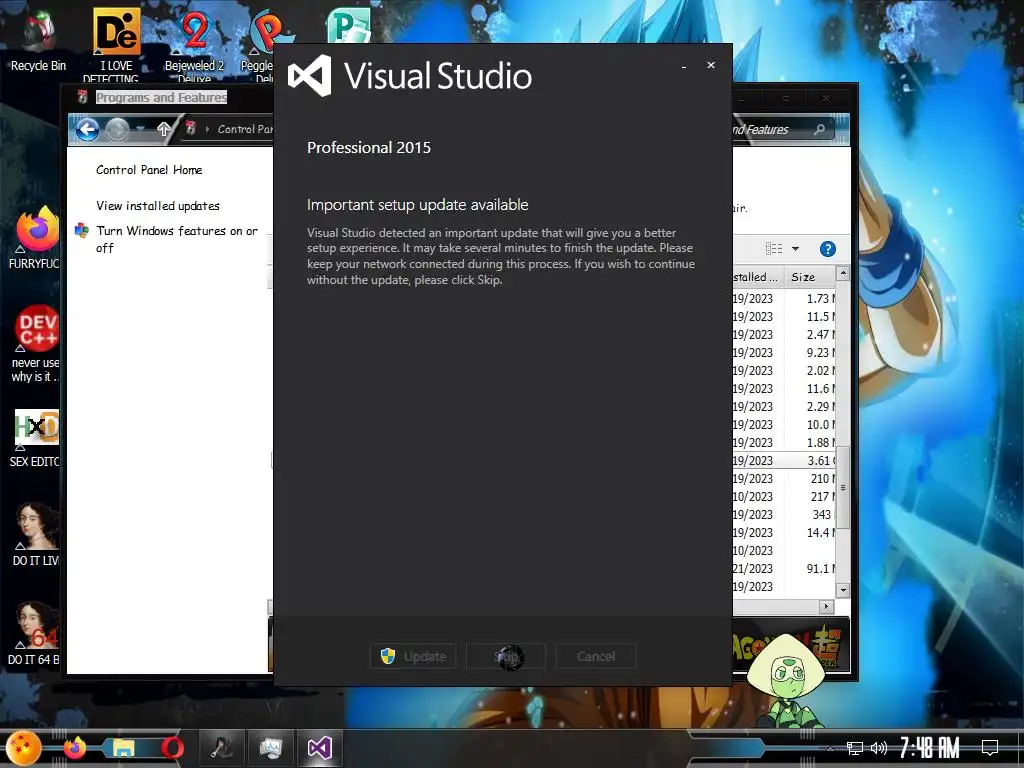The height and width of the screenshot is (768, 1024).
Task: Show hidden tray icons chevron
Action: coord(830,748)
